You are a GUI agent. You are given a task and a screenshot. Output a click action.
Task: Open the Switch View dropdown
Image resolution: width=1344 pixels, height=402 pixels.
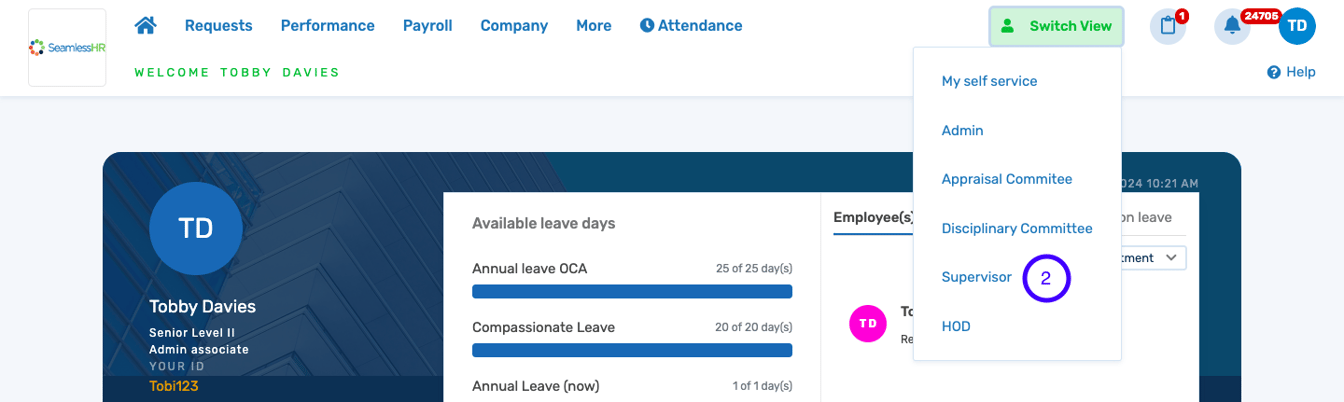pyautogui.click(x=1056, y=27)
